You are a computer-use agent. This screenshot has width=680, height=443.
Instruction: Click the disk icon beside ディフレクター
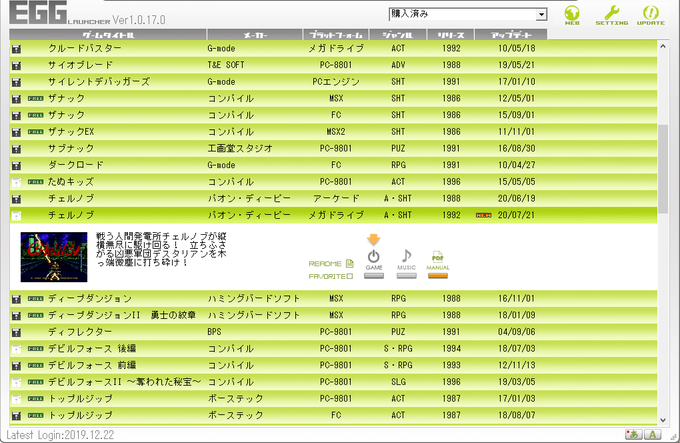[x=16, y=332]
